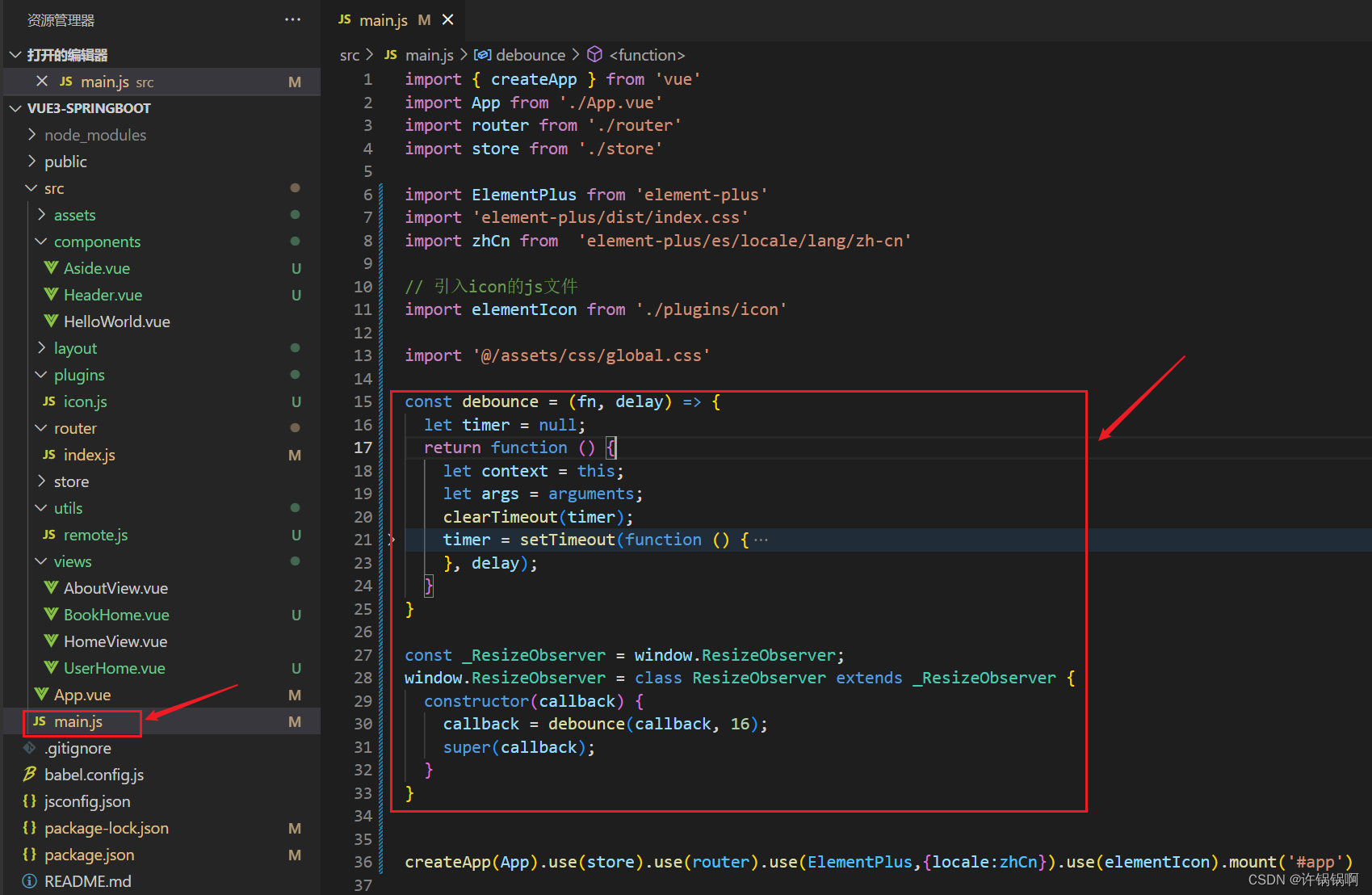Collapse the utils folder
This screenshot has height=895, width=1372.
pos(42,508)
